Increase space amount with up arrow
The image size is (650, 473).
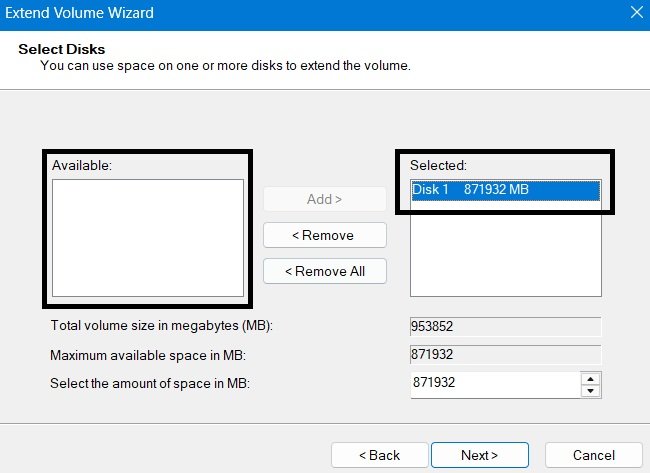pos(590,379)
